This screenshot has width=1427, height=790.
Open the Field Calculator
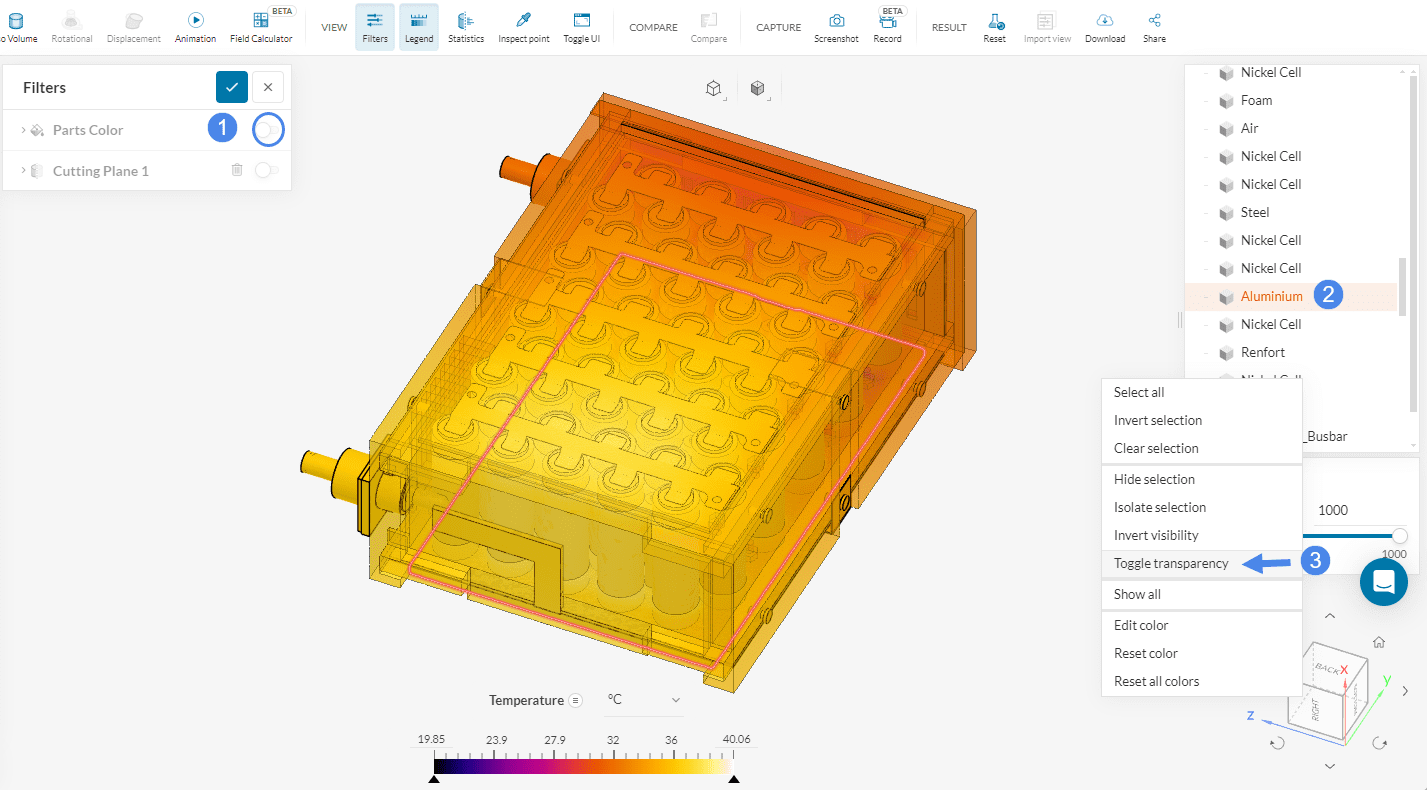[260, 27]
